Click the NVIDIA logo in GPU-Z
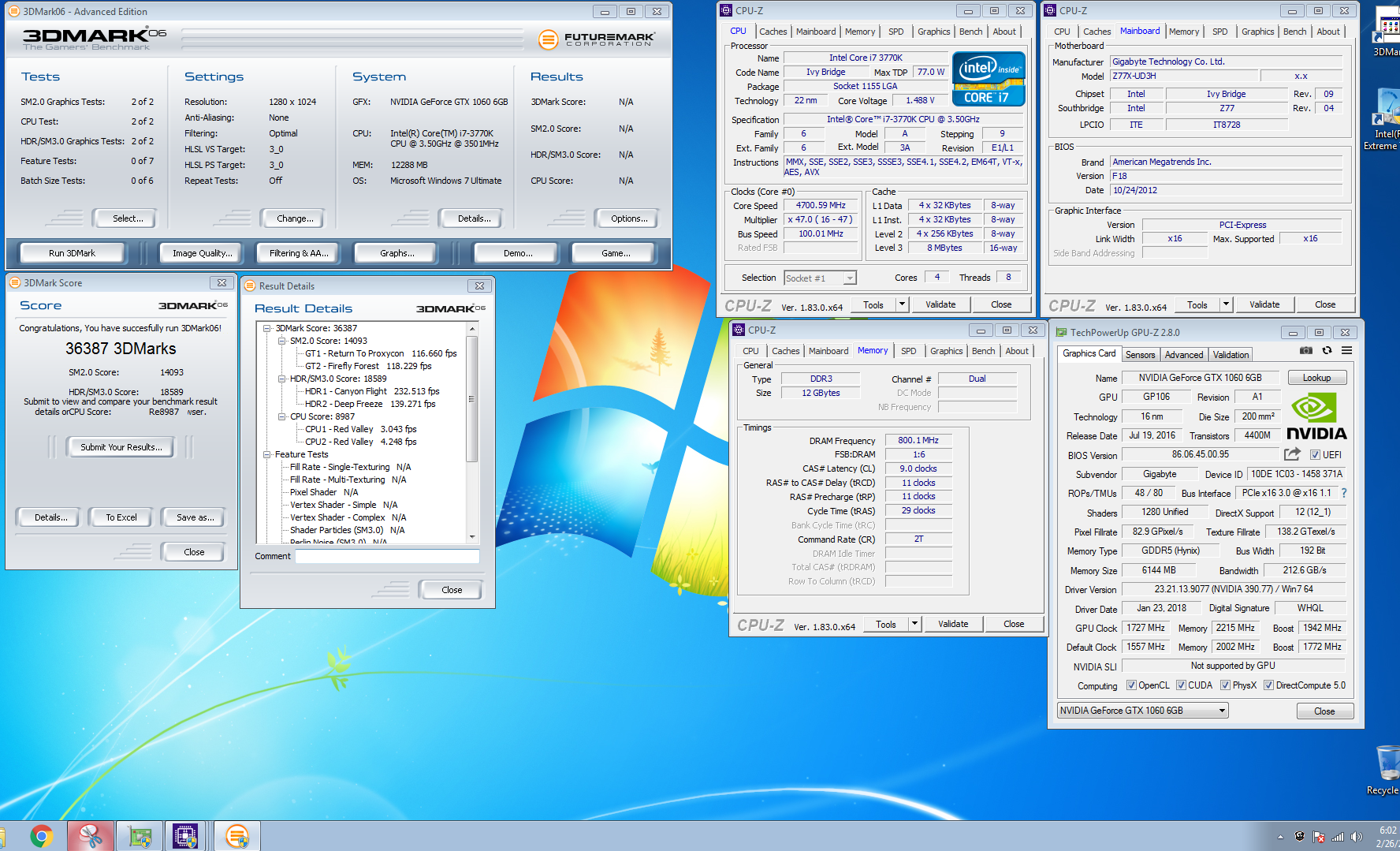1400x851 pixels. [x=1316, y=417]
